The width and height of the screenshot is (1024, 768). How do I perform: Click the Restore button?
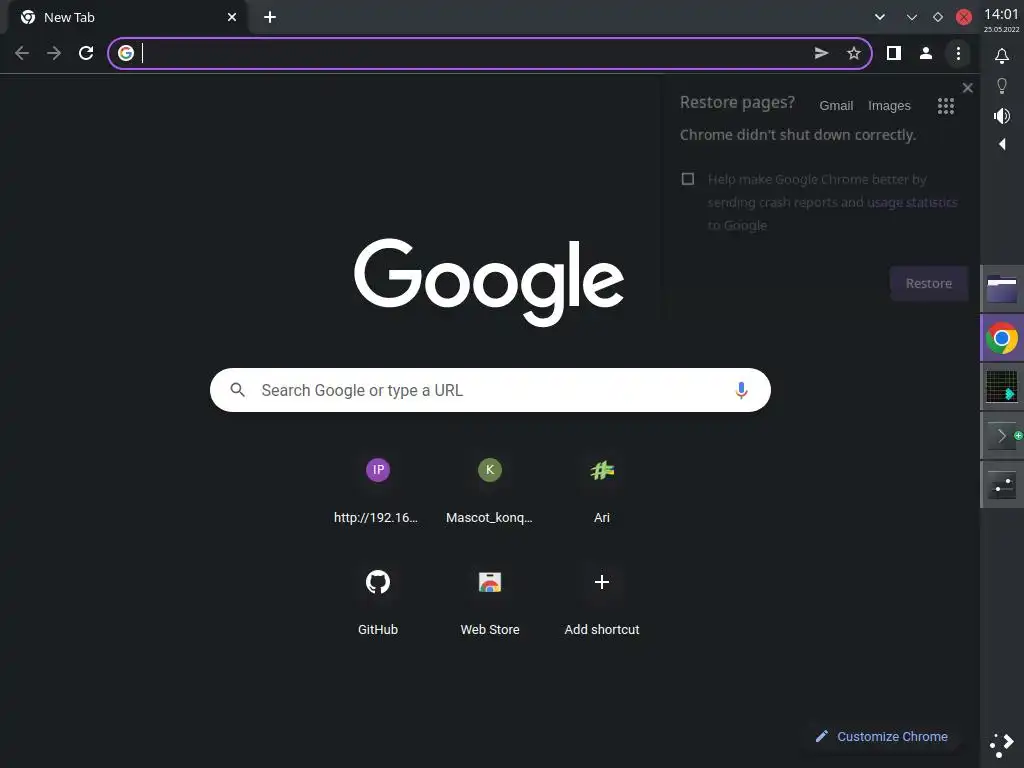pos(929,283)
